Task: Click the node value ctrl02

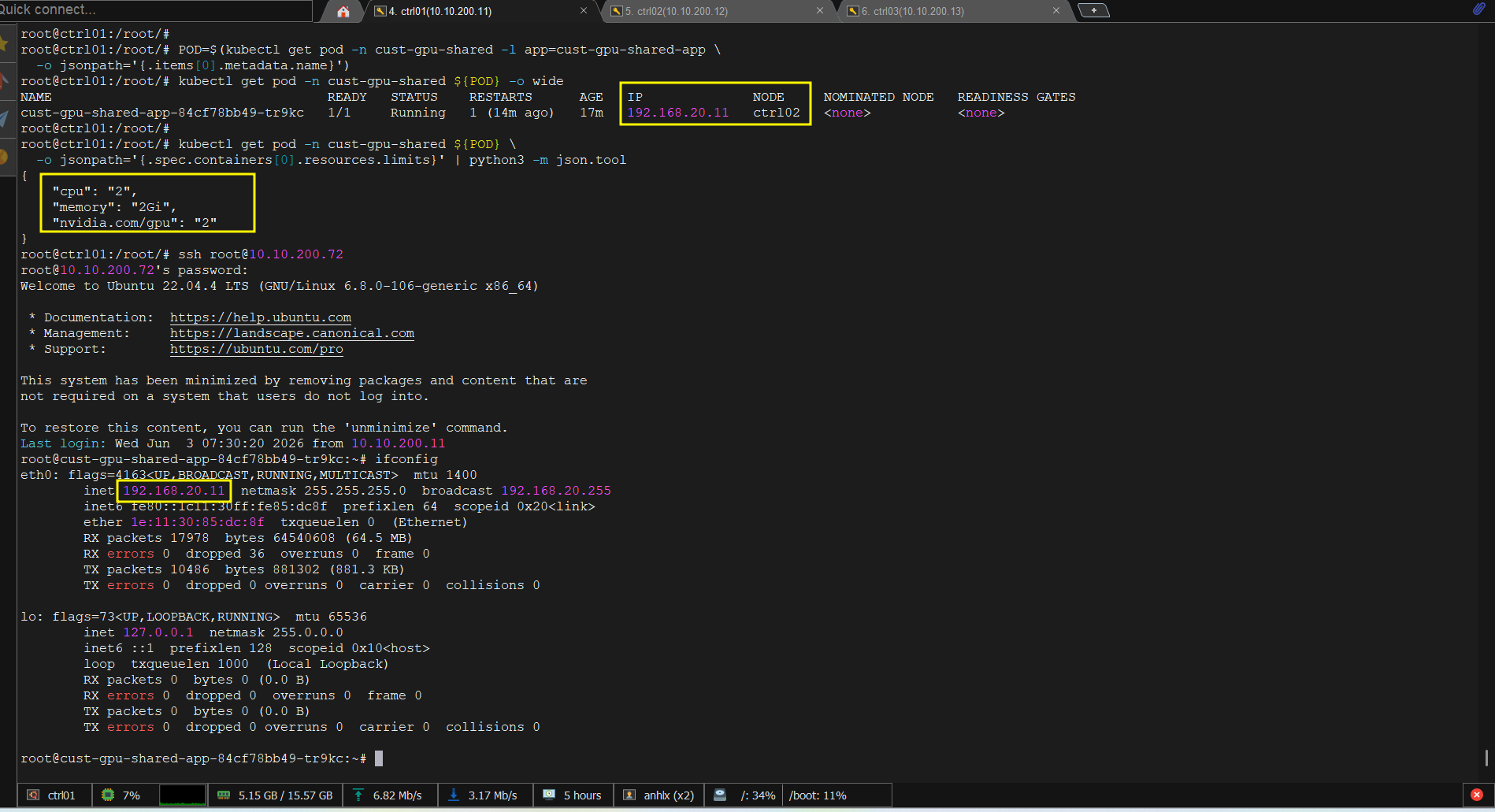Action: click(x=777, y=113)
